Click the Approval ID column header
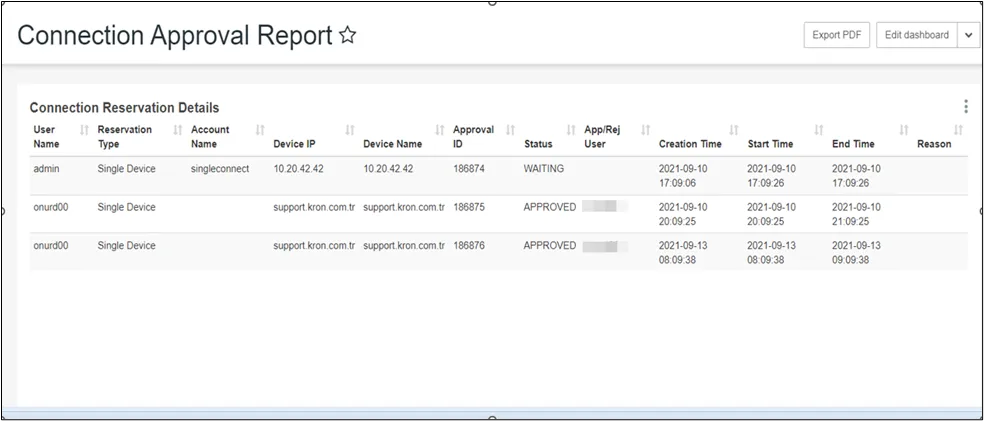The image size is (984, 421). click(x=473, y=137)
